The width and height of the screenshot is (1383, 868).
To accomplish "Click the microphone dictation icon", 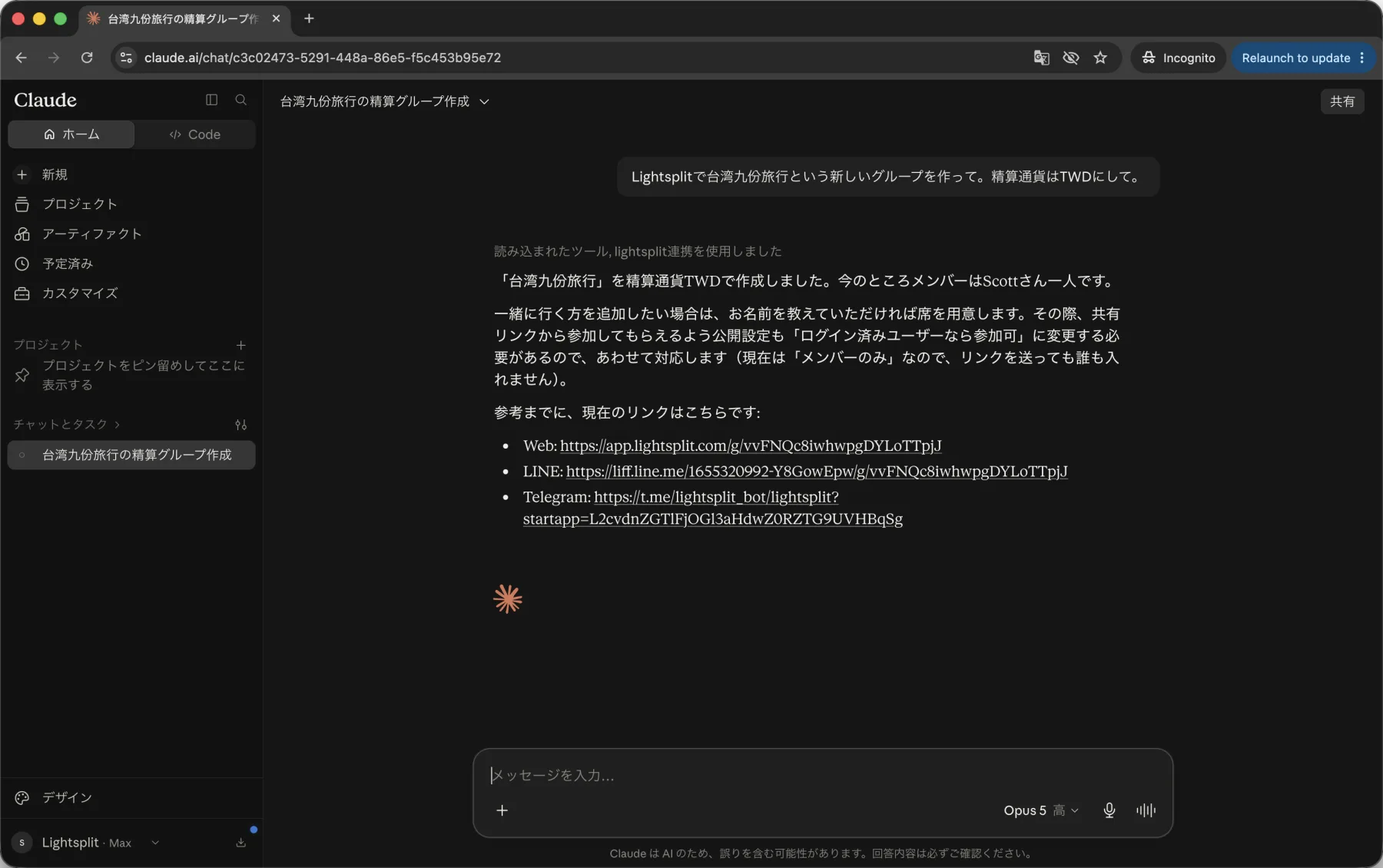I will point(1109,810).
